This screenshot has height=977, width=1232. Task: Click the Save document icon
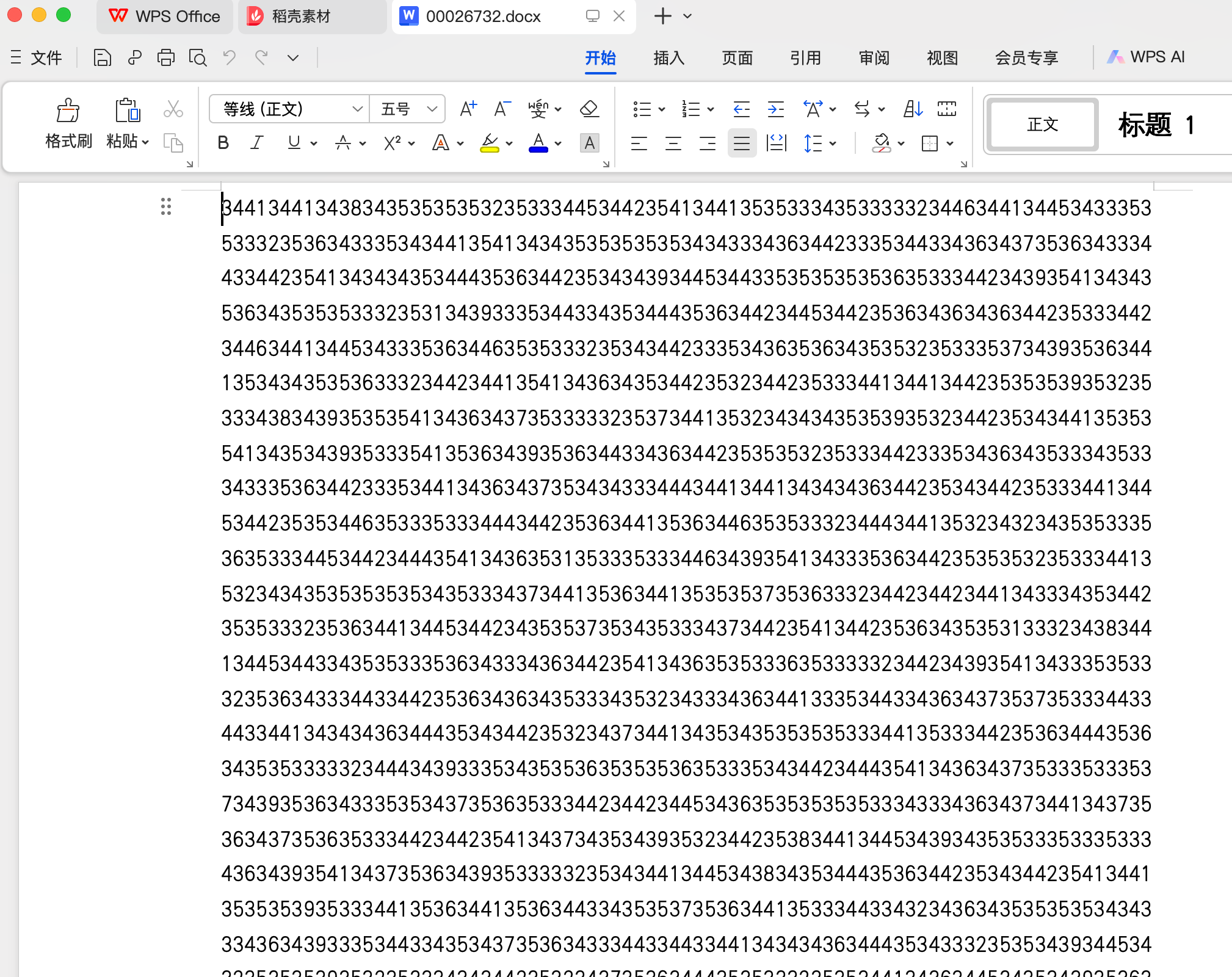[x=102, y=57]
